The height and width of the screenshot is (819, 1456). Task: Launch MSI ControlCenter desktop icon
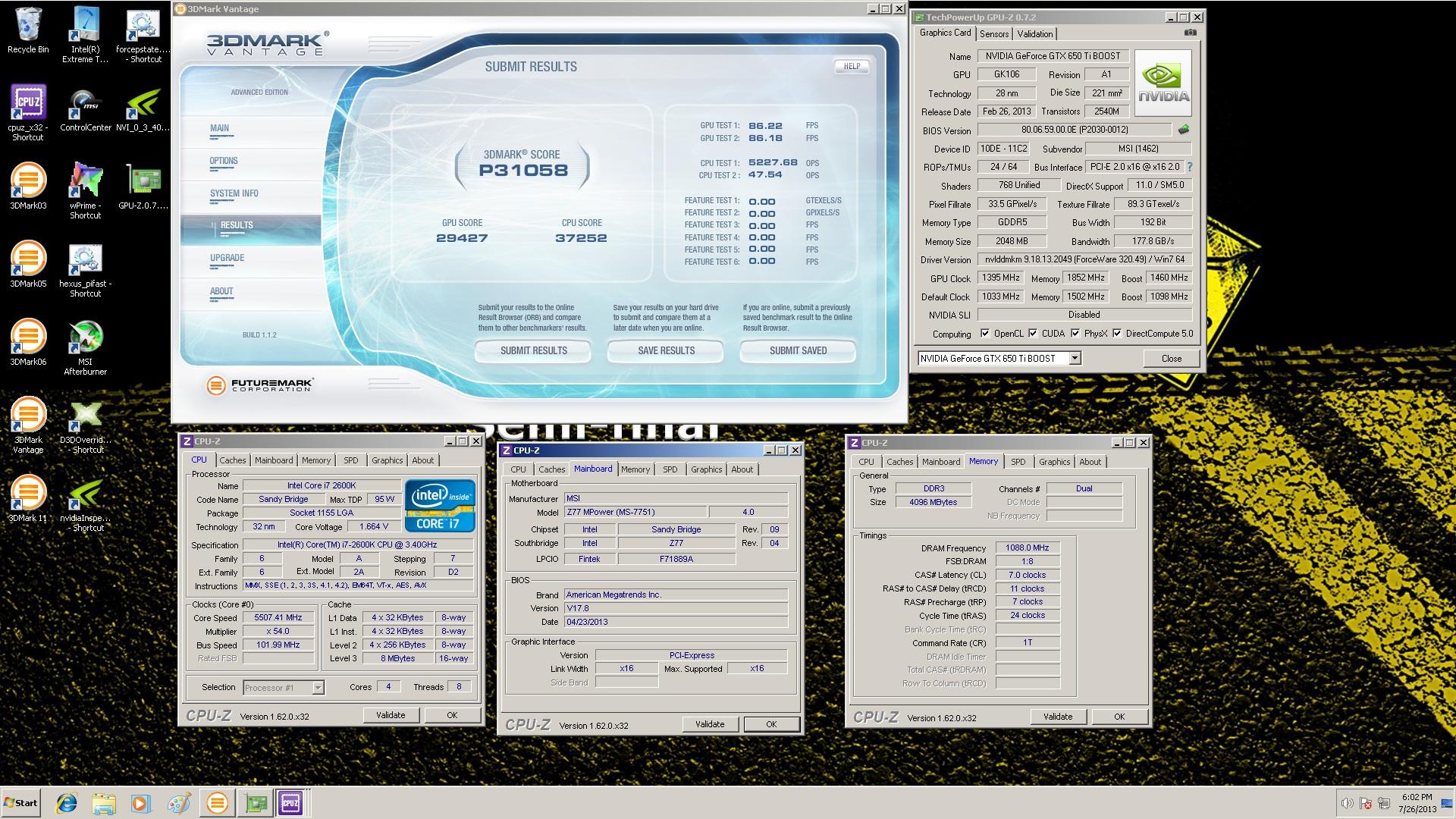click(85, 108)
